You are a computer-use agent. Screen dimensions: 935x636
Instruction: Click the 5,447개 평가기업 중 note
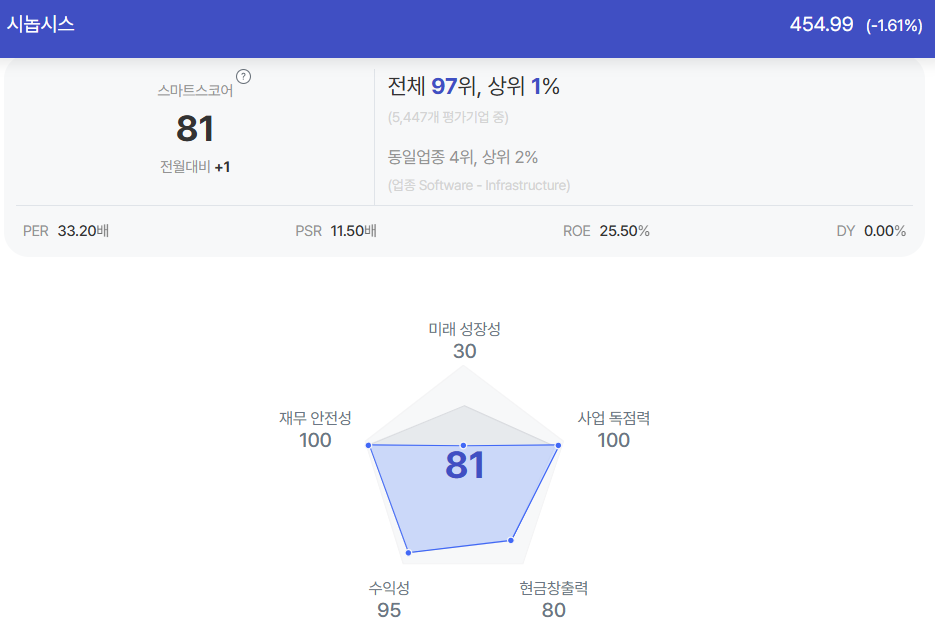point(448,117)
